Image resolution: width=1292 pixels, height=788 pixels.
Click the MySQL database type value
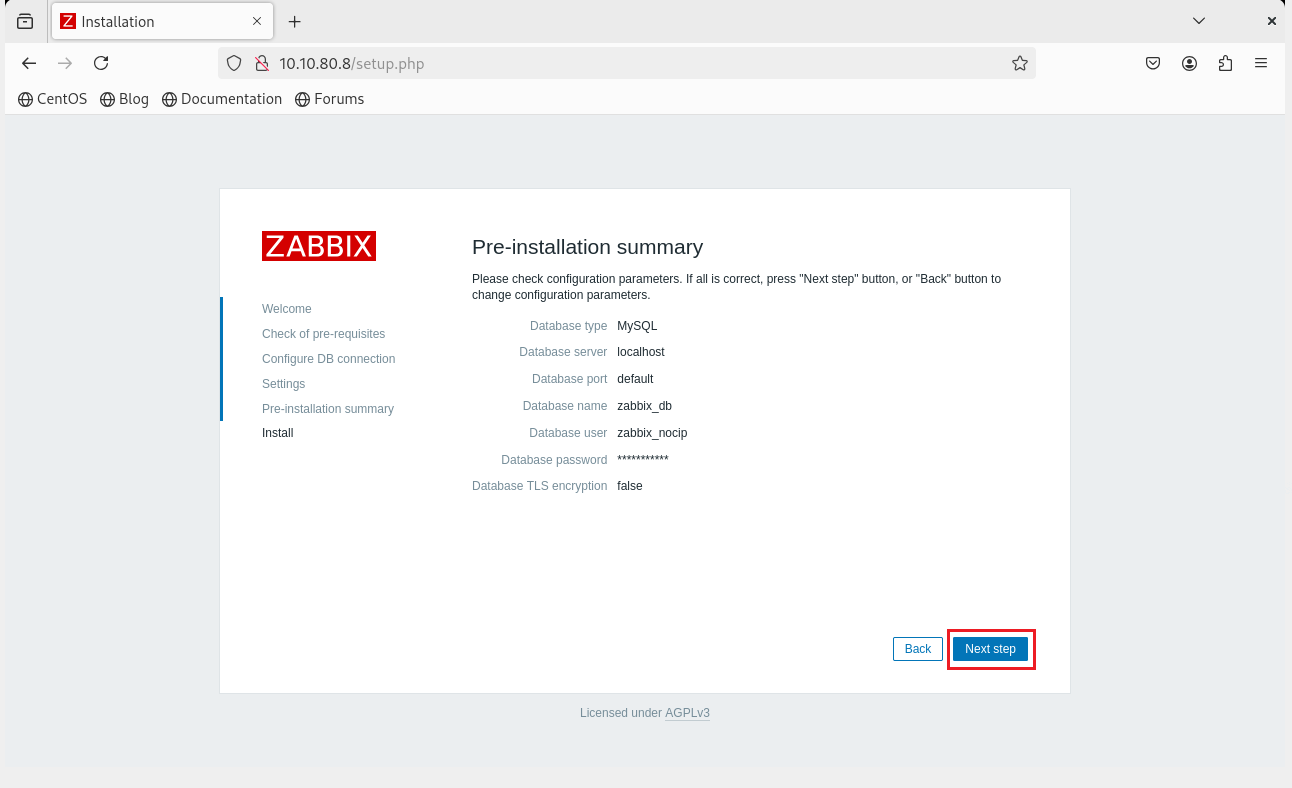(637, 326)
